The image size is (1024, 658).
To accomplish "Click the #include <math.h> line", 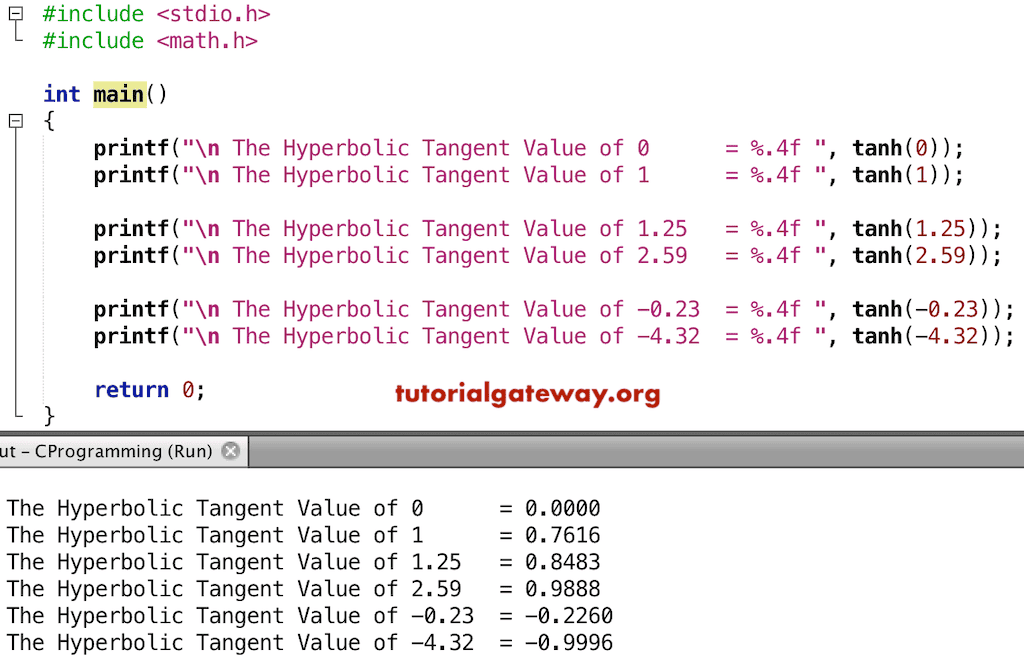I will tap(150, 41).
